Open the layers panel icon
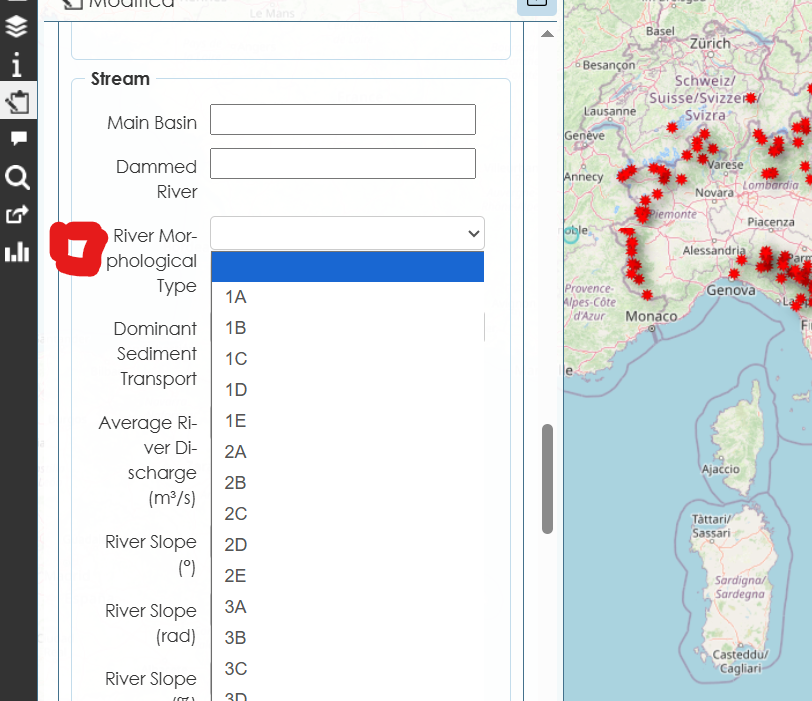The image size is (812, 701). click(x=17, y=27)
